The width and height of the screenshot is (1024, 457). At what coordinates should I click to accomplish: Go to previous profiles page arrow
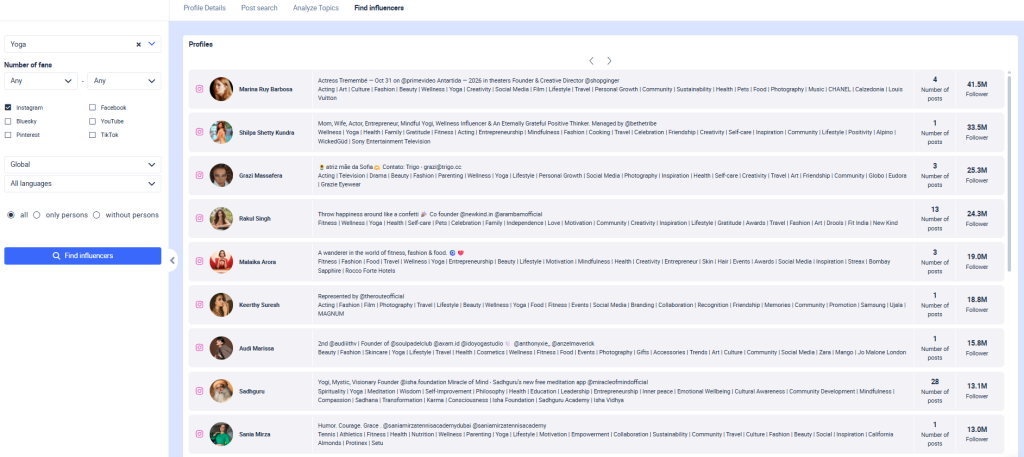pyautogui.click(x=591, y=61)
